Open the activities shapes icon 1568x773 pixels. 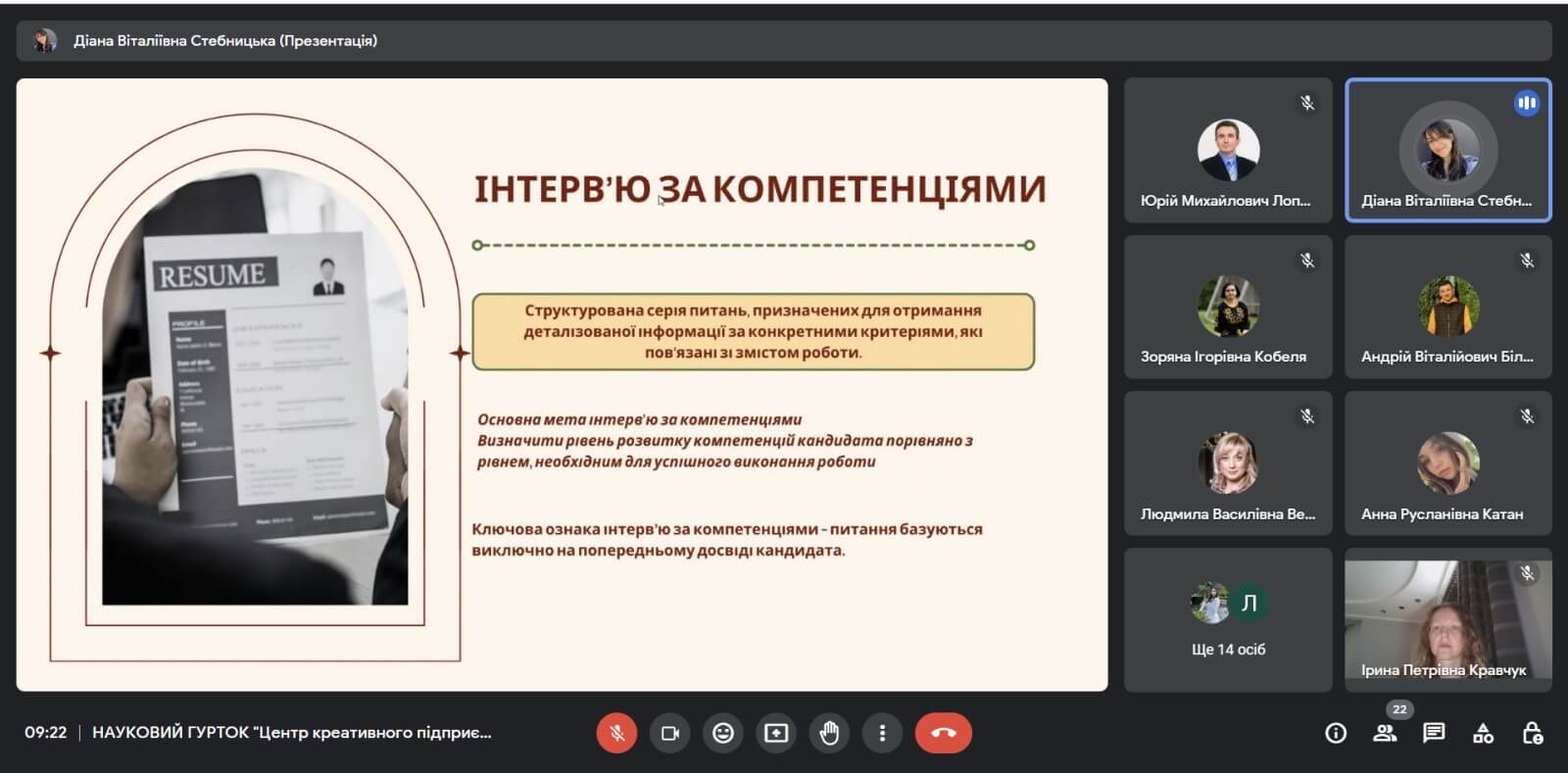point(1483,733)
